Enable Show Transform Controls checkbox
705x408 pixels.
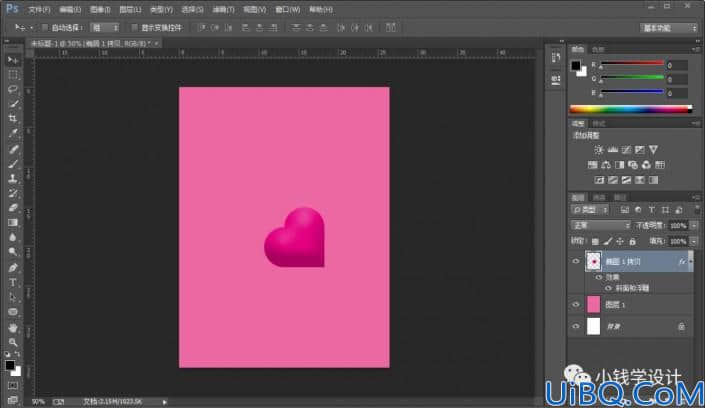click(134, 28)
